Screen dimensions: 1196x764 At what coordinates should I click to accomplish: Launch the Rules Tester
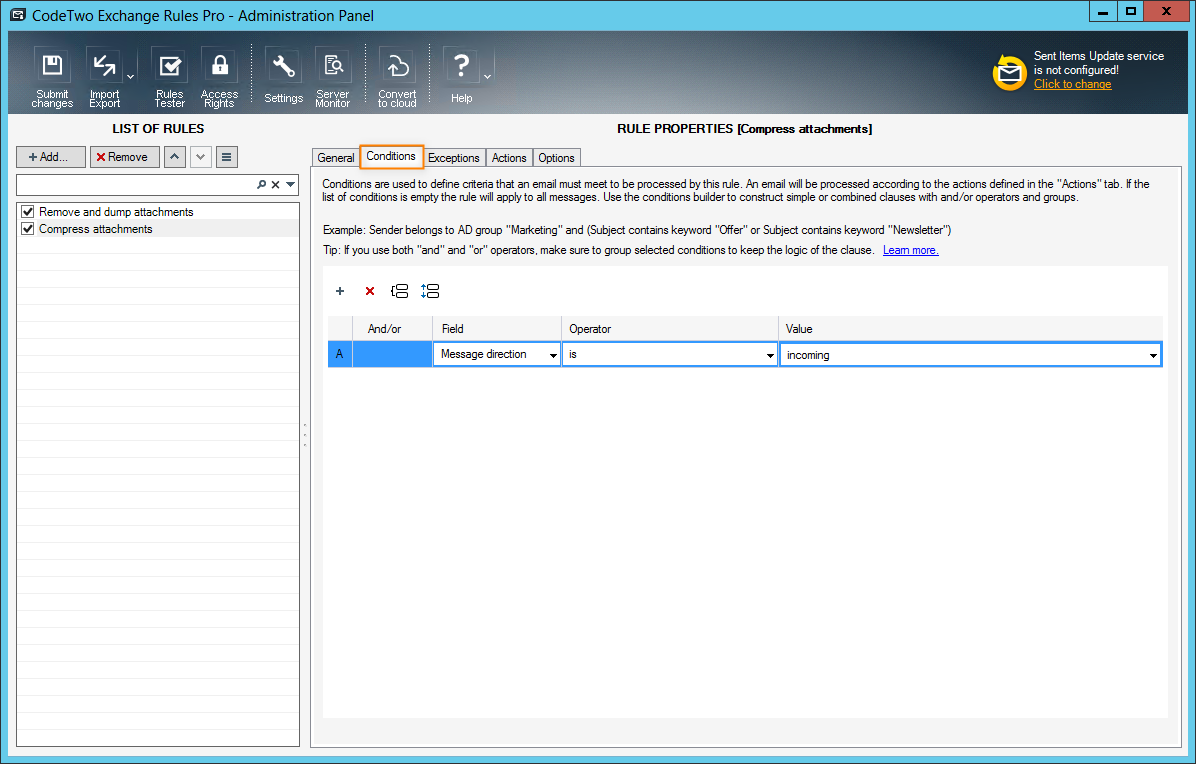coord(169,77)
